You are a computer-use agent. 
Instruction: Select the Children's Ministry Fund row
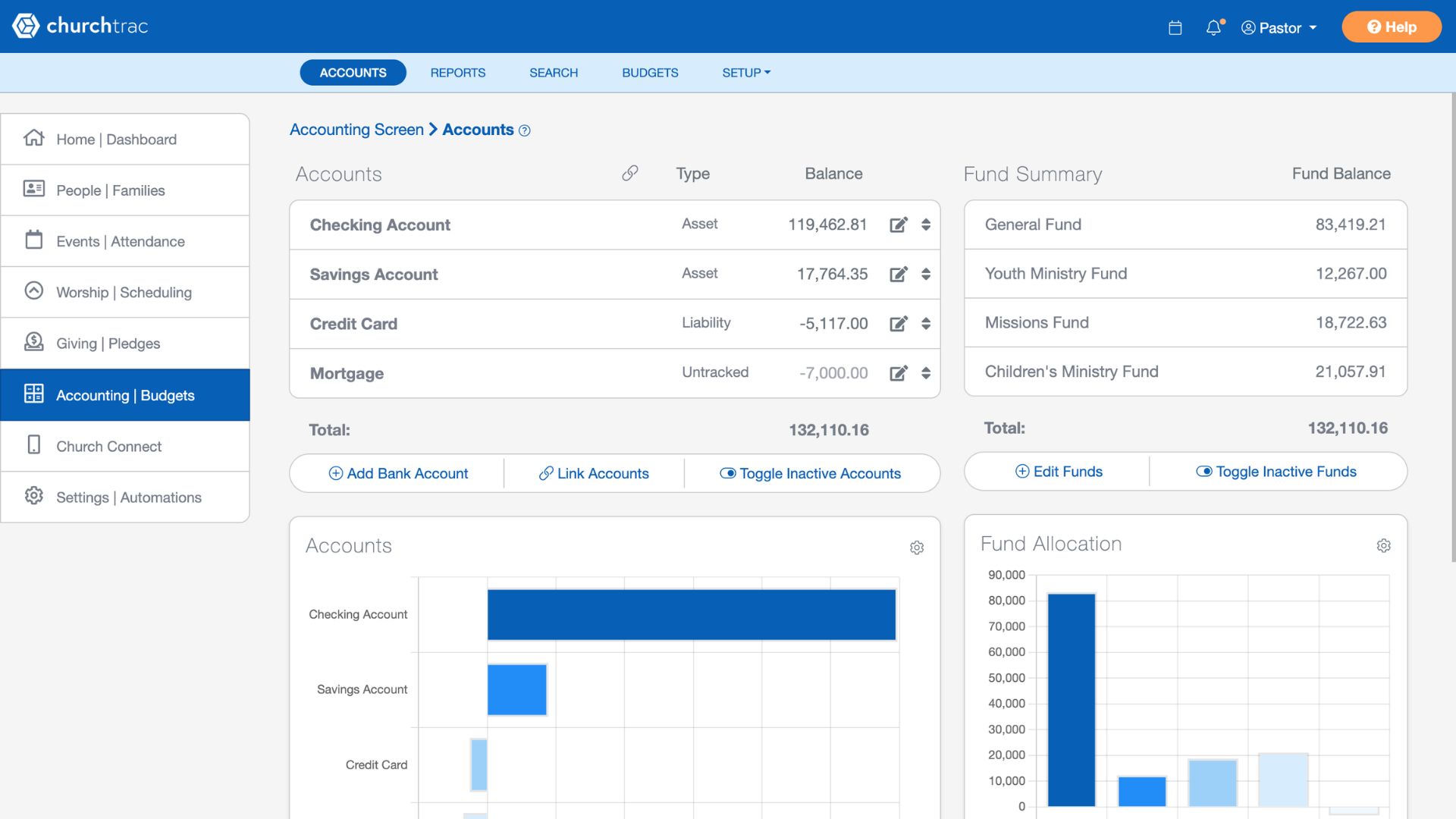click(1185, 372)
